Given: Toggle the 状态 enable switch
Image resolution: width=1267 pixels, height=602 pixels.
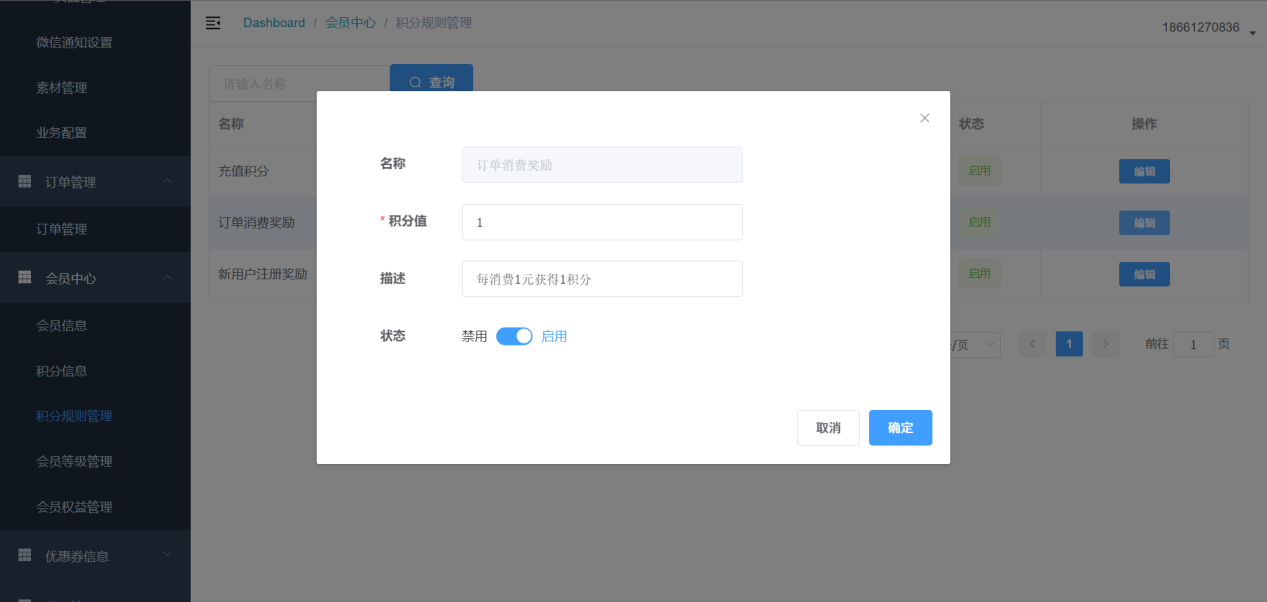Looking at the screenshot, I should tap(514, 336).
